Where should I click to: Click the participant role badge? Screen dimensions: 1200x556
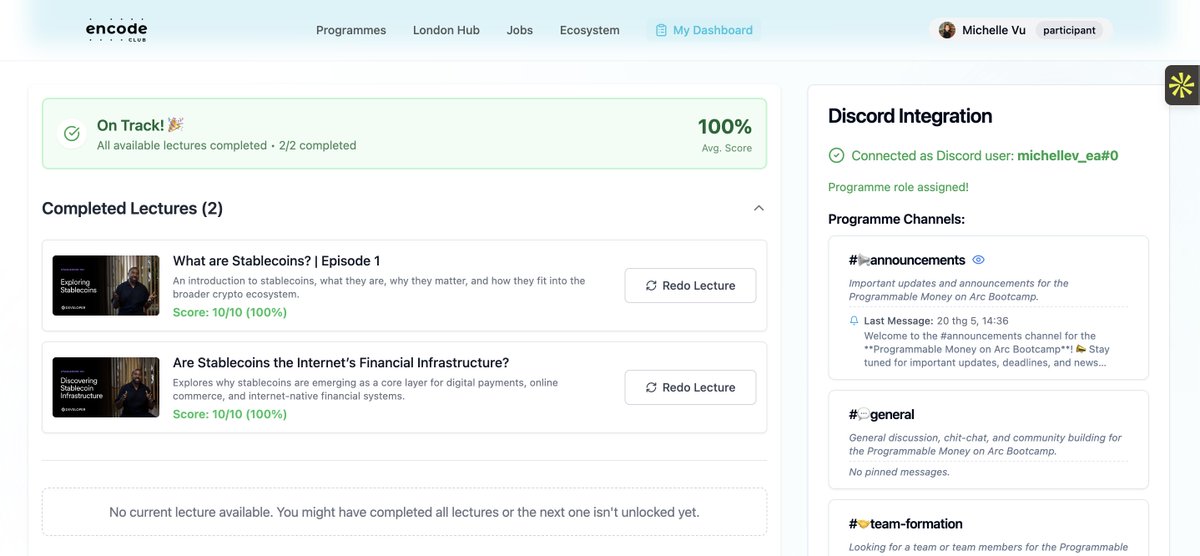pyautogui.click(x=1069, y=30)
